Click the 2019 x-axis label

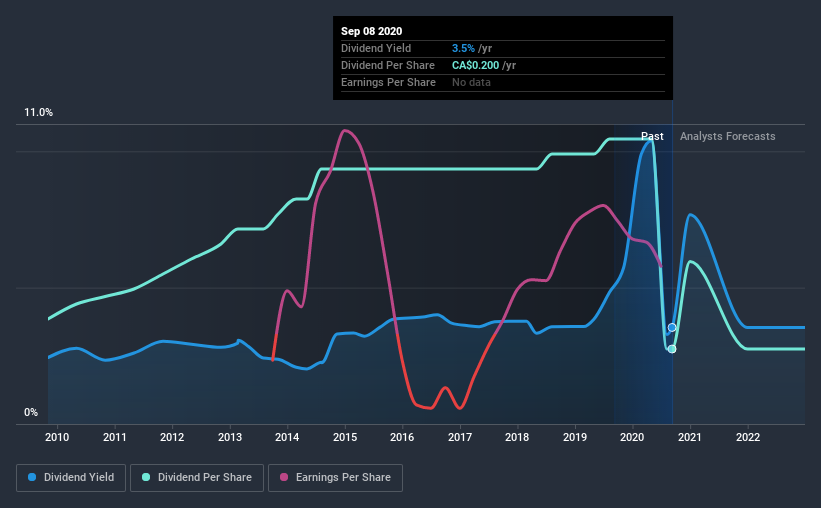coord(575,437)
